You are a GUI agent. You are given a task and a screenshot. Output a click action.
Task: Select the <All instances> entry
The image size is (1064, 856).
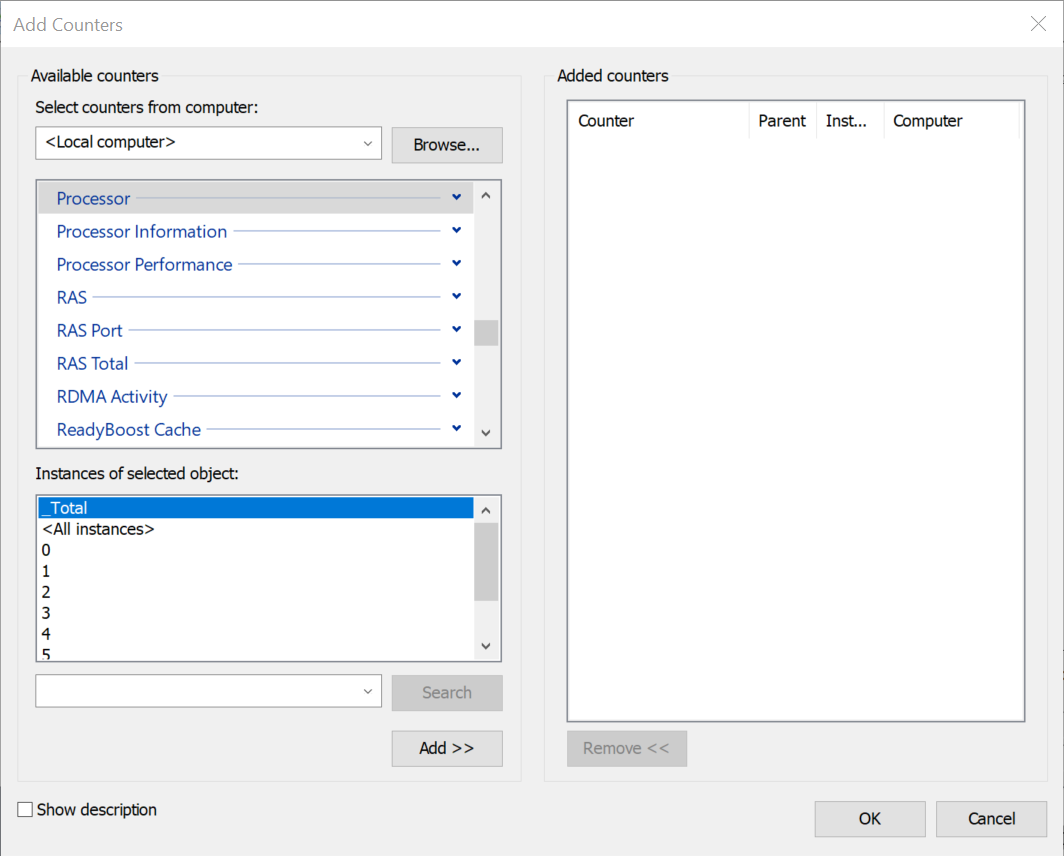[x=98, y=529]
